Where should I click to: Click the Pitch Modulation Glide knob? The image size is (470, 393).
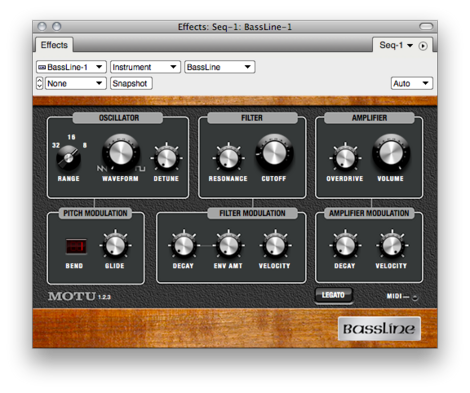115,245
